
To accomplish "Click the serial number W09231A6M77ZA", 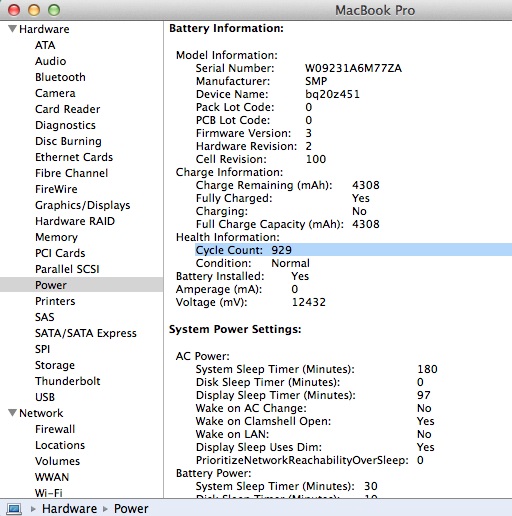I will point(353,68).
